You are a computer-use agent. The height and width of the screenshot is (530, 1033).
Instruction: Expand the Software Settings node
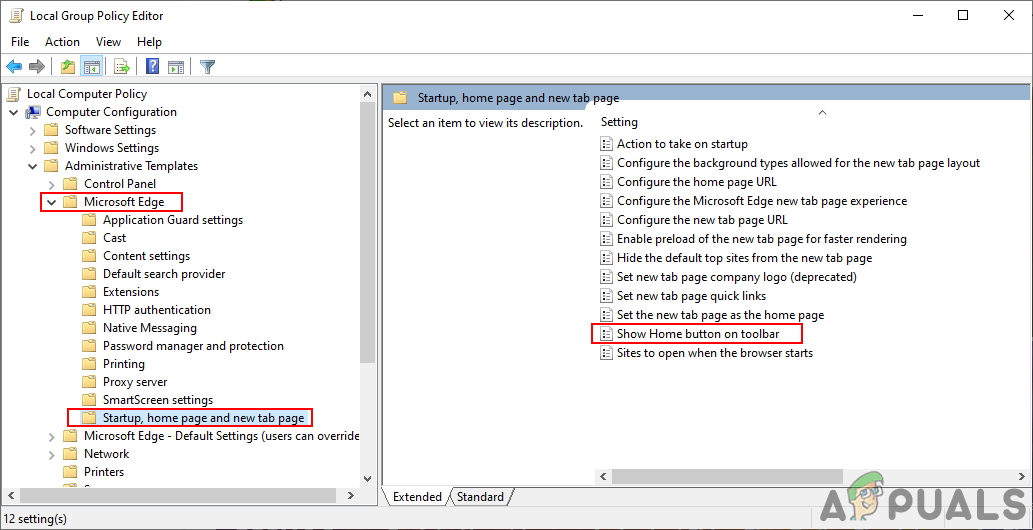(x=33, y=131)
